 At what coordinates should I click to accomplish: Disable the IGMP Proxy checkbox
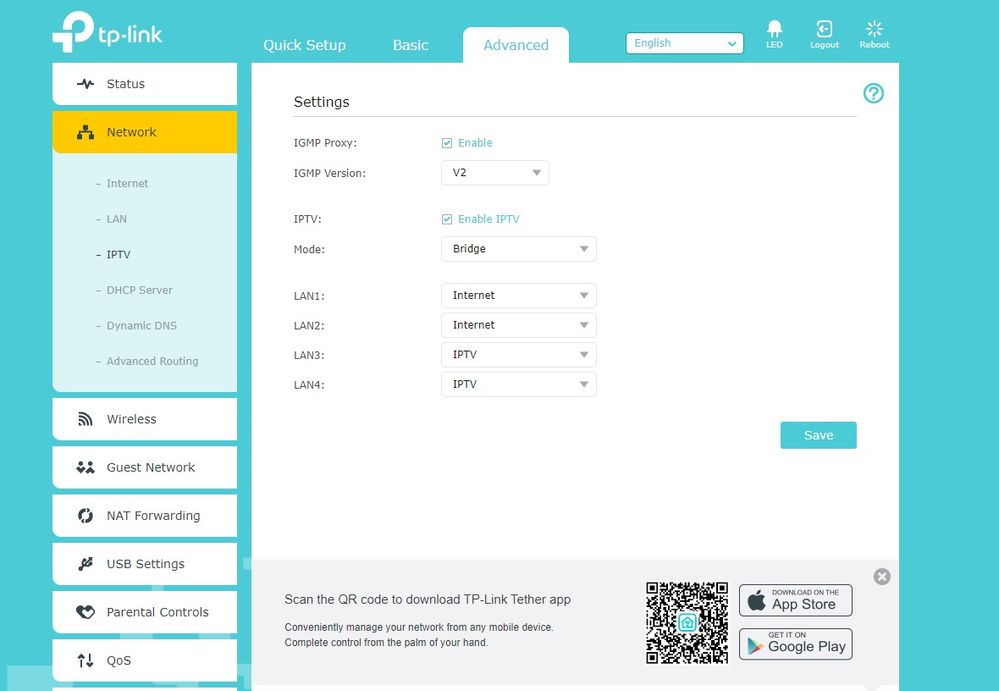click(x=447, y=143)
